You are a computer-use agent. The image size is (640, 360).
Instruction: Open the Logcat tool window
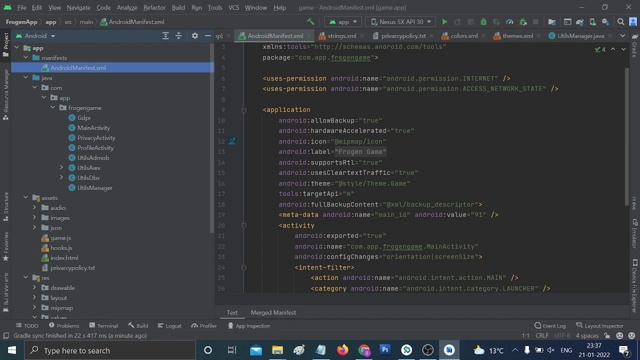point(169,326)
